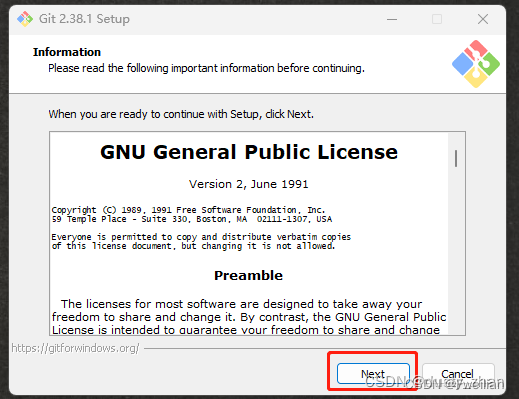Viewport: 519px width, 399px height.
Task: Click the Git icon in title bar
Action: [x=25, y=19]
